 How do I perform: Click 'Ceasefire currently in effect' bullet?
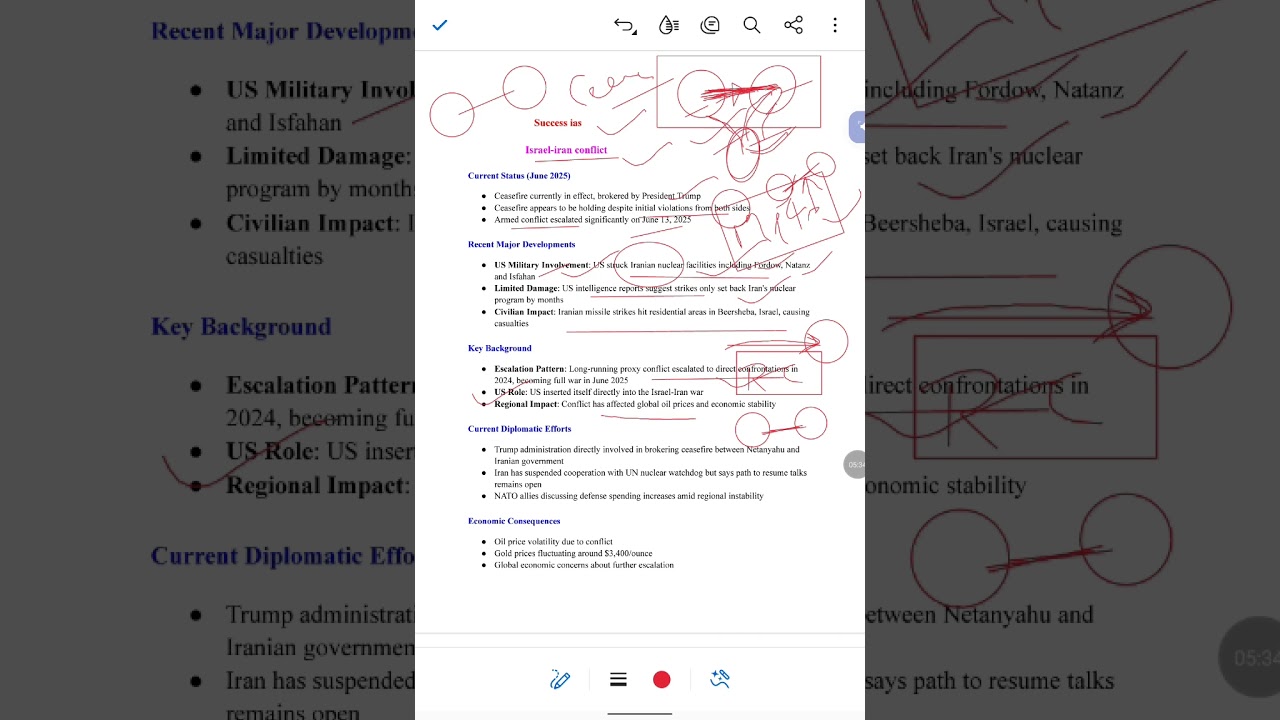tap(598, 196)
